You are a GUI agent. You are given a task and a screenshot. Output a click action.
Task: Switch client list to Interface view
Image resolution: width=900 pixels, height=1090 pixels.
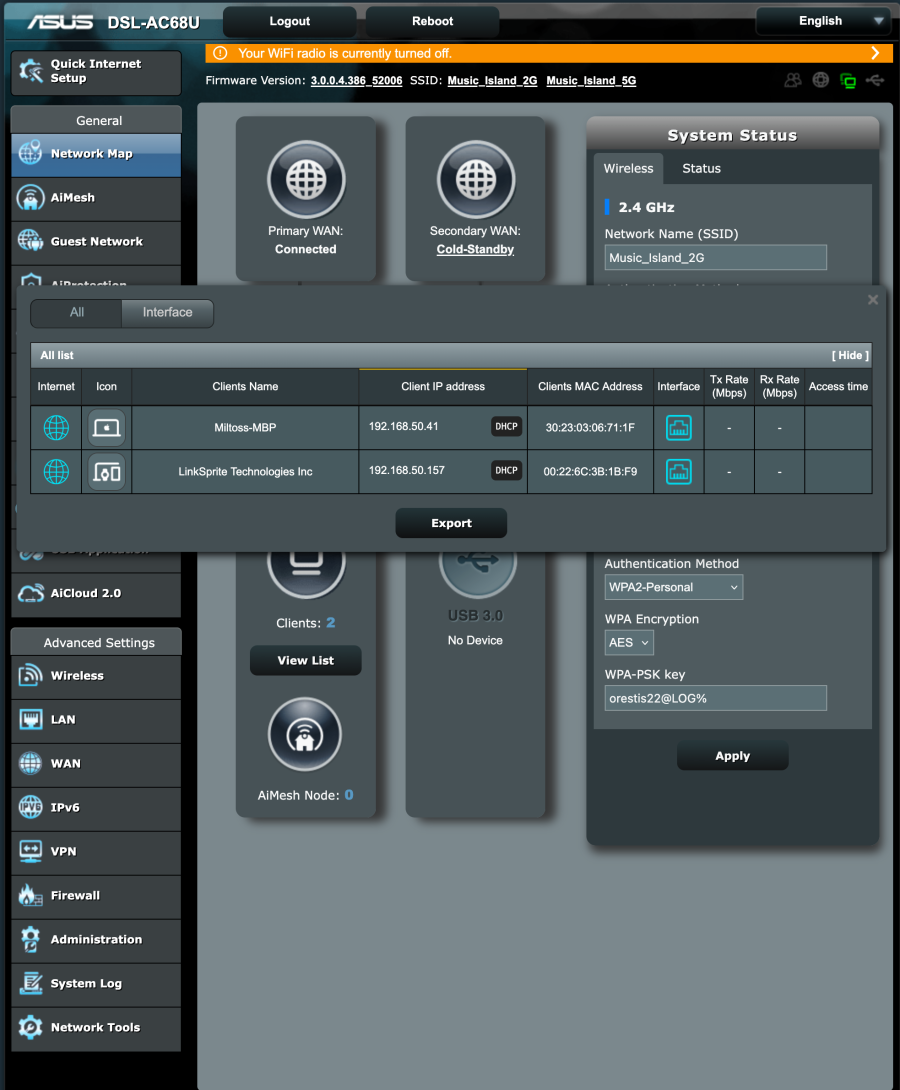tap(167, 313)
